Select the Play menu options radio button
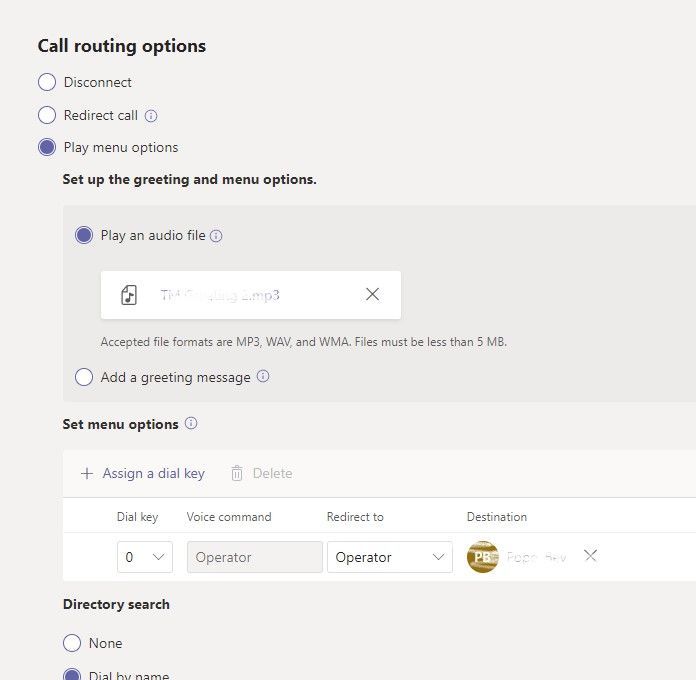 coord(47,147)
